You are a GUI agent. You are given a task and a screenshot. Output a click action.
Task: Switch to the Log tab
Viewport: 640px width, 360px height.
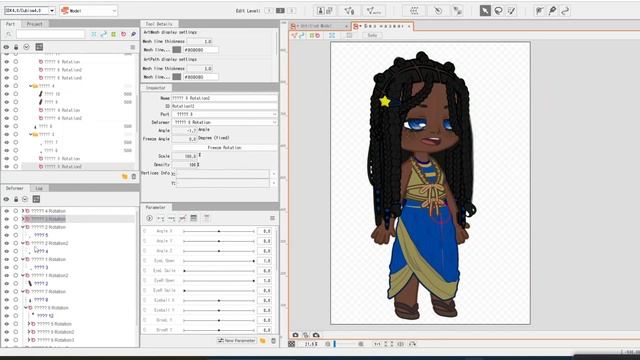point(39,188)
